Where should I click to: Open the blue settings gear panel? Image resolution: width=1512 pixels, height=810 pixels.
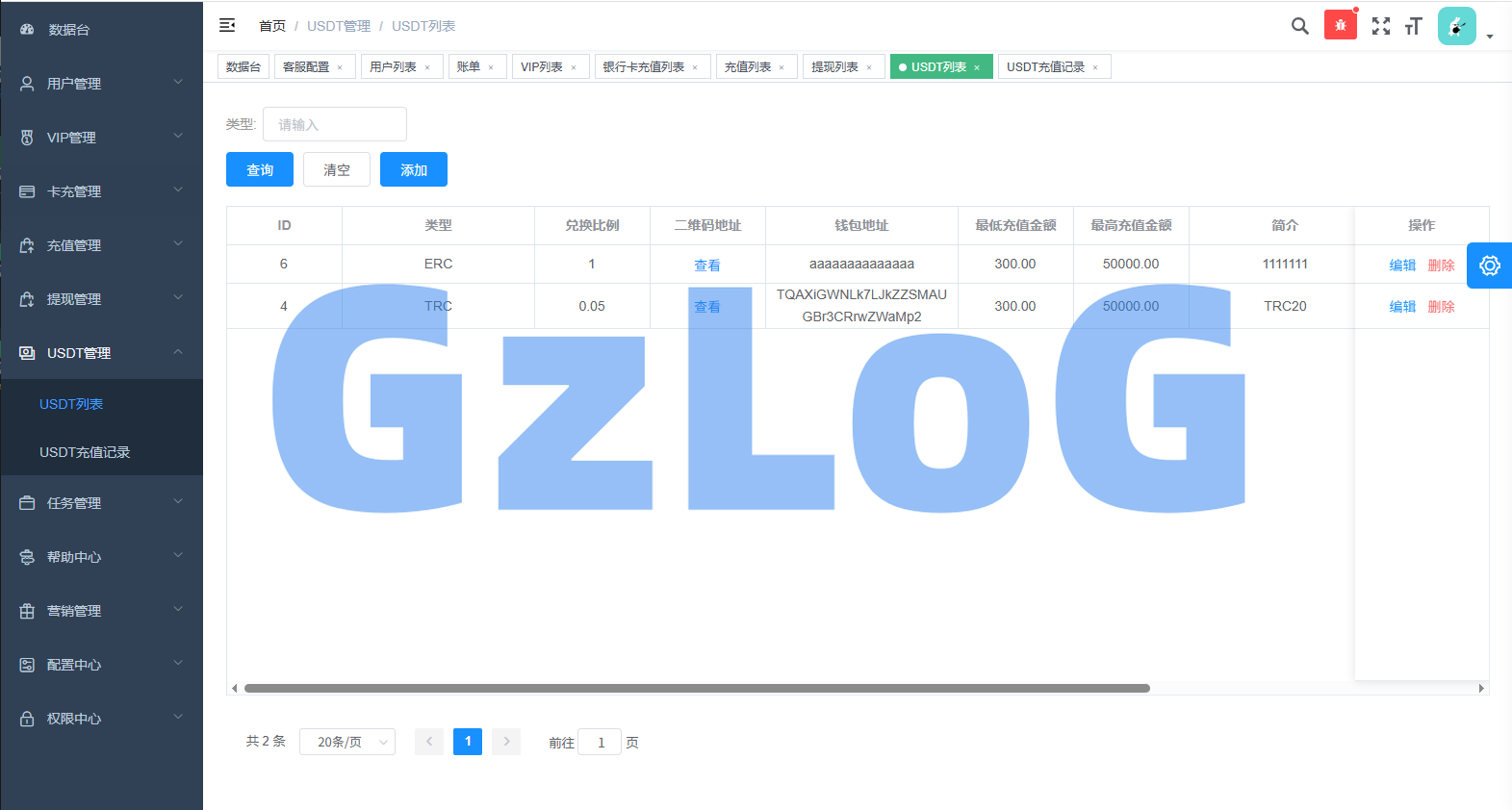1489,266
